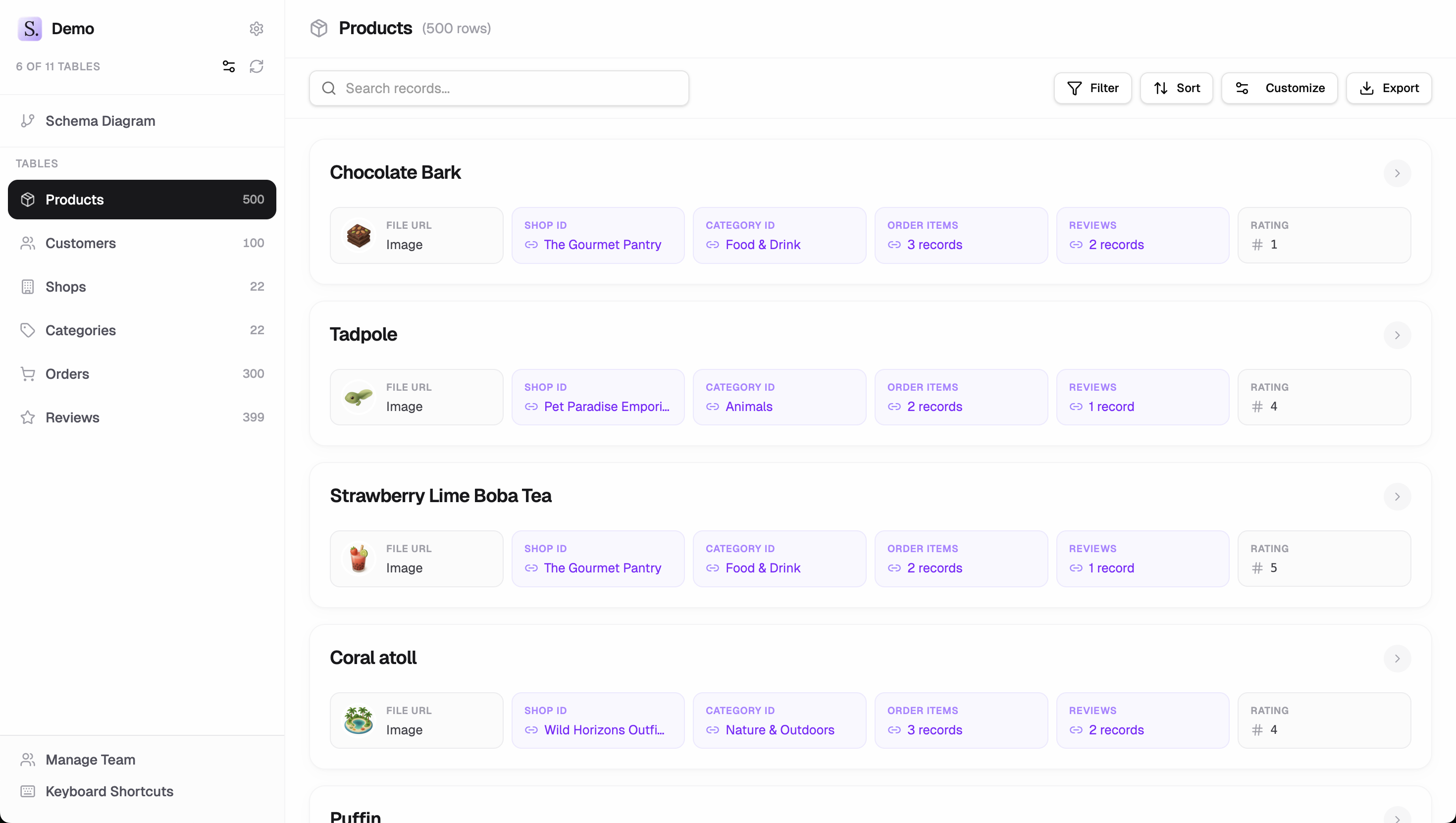This screenshot has height=823, width=1456.
Task: Click the refresh tables icon
Action: pos(256,66)
